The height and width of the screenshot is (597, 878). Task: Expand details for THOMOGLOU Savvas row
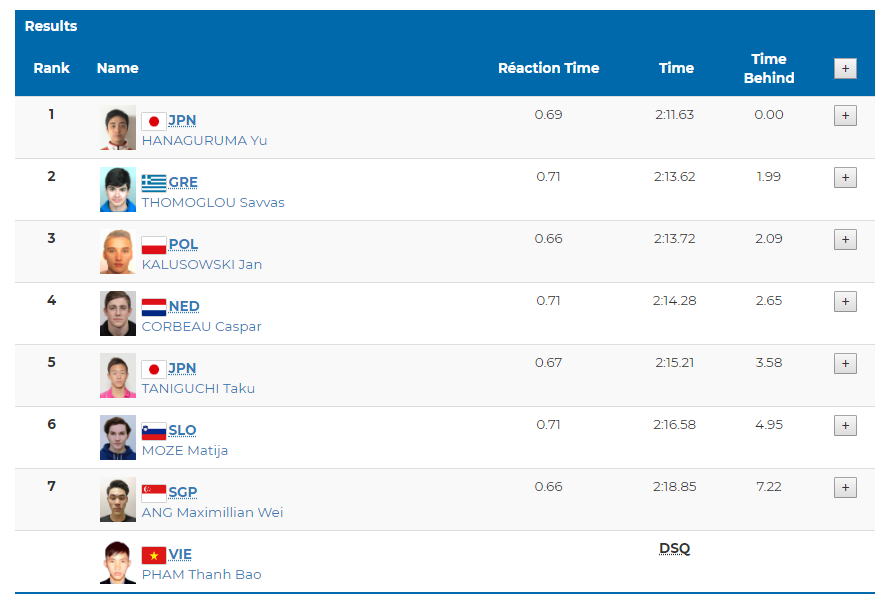coord(845,178)
